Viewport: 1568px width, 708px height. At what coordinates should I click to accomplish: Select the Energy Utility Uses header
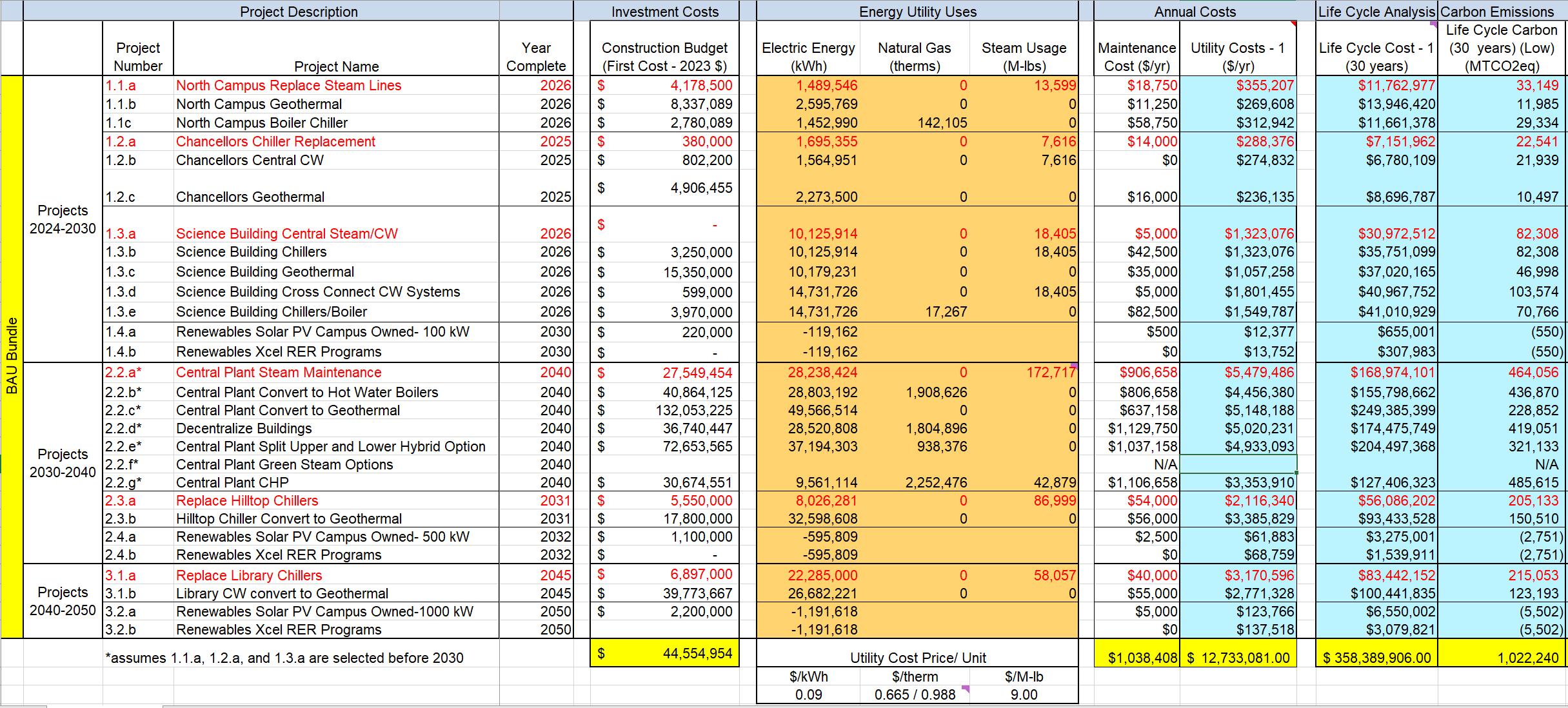pos(917,12)
